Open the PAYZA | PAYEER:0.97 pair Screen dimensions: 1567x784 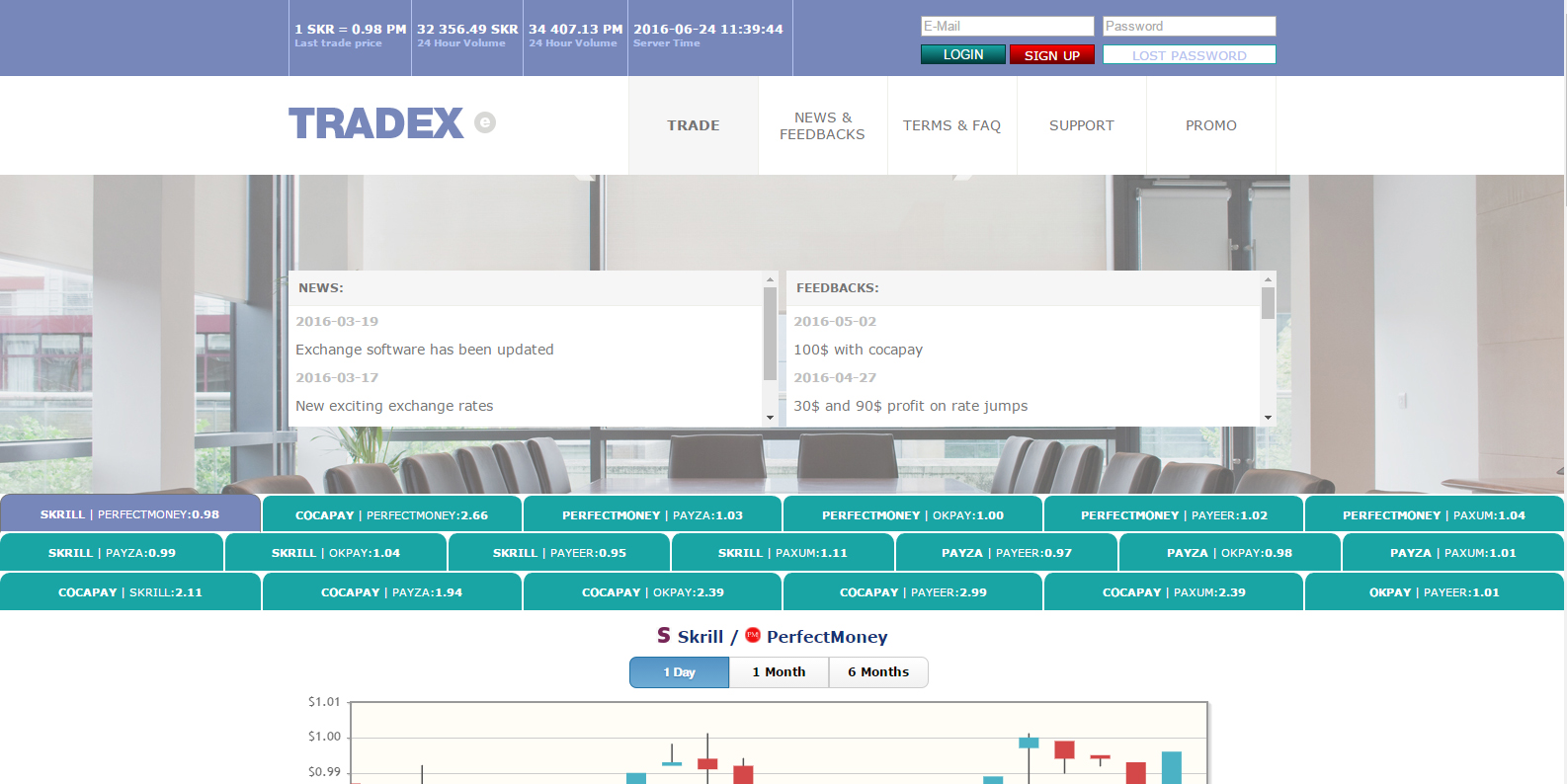[x=1006, y=553]
